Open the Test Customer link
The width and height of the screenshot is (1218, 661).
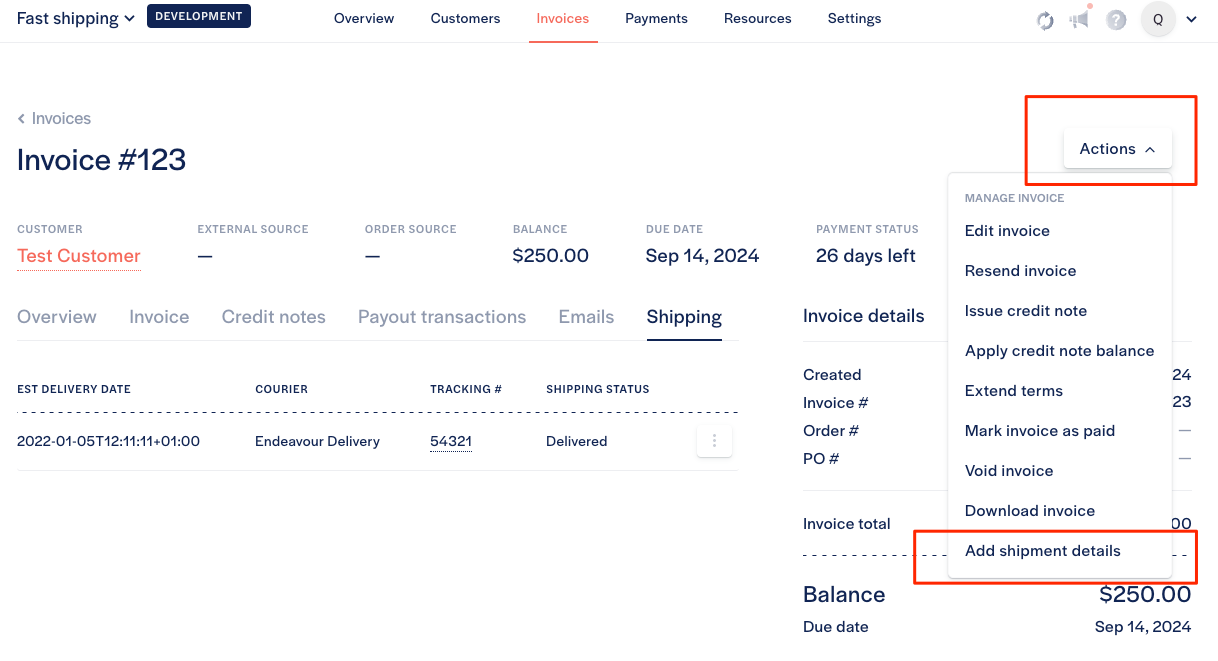pyautogui.click(x=79, y=256)
